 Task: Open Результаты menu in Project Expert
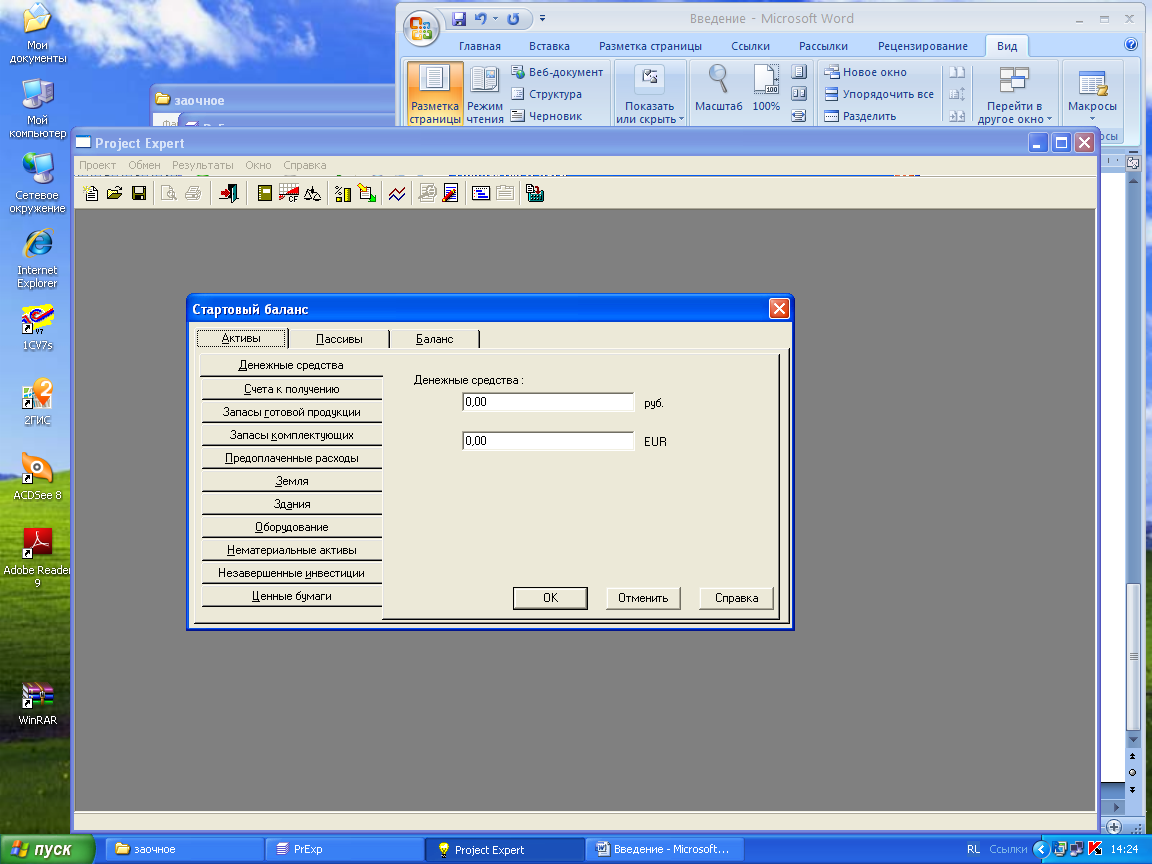[x=203, y=165]
